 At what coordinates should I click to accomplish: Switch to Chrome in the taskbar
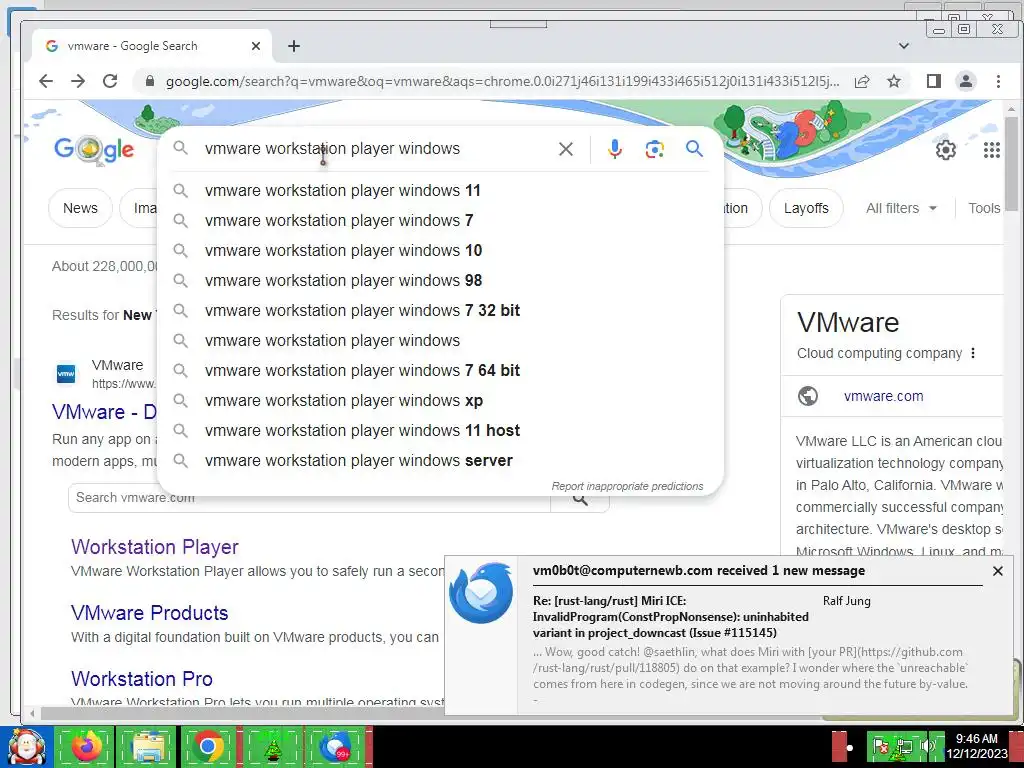pyautogui.click(x=208, y=746)
